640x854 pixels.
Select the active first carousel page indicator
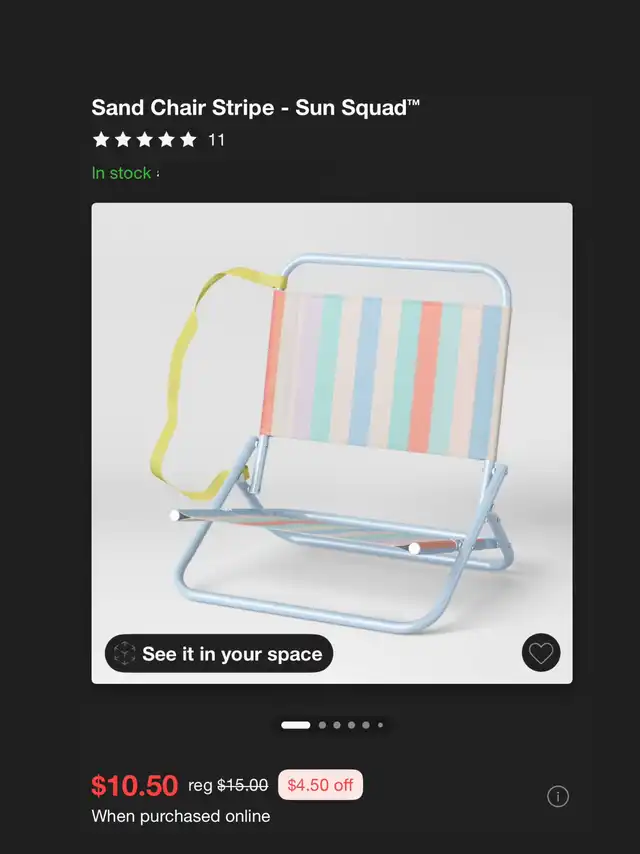[296, 725]
